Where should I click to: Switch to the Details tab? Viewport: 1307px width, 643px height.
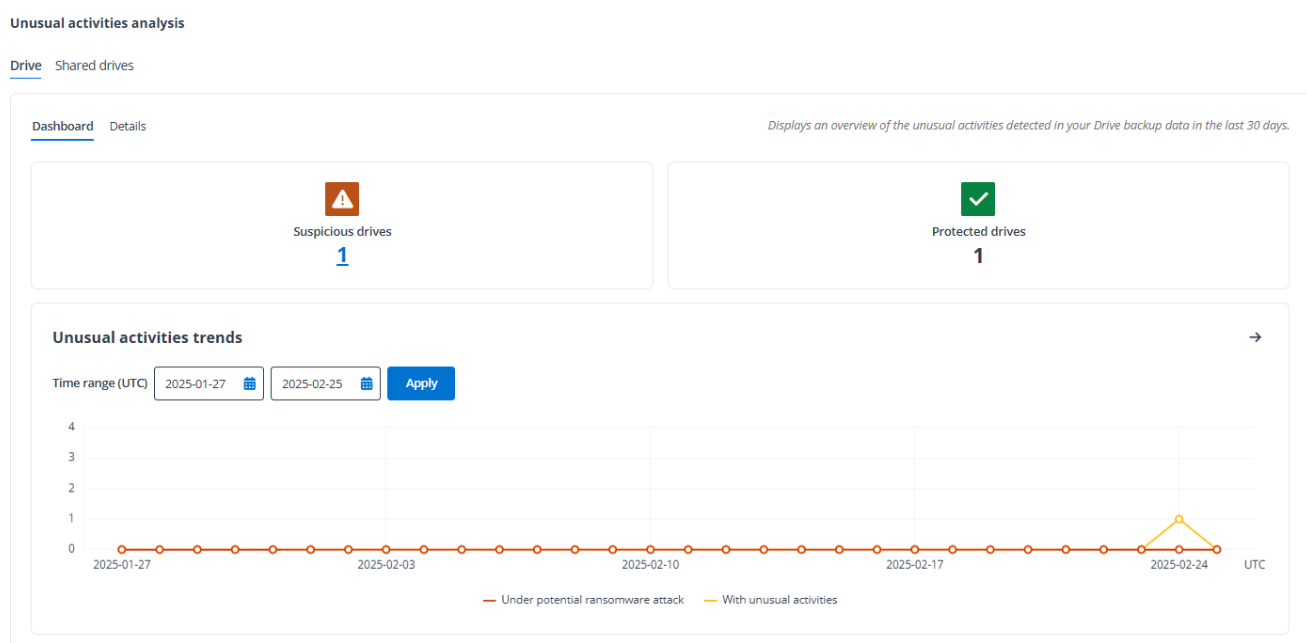(x=127, y=126)
